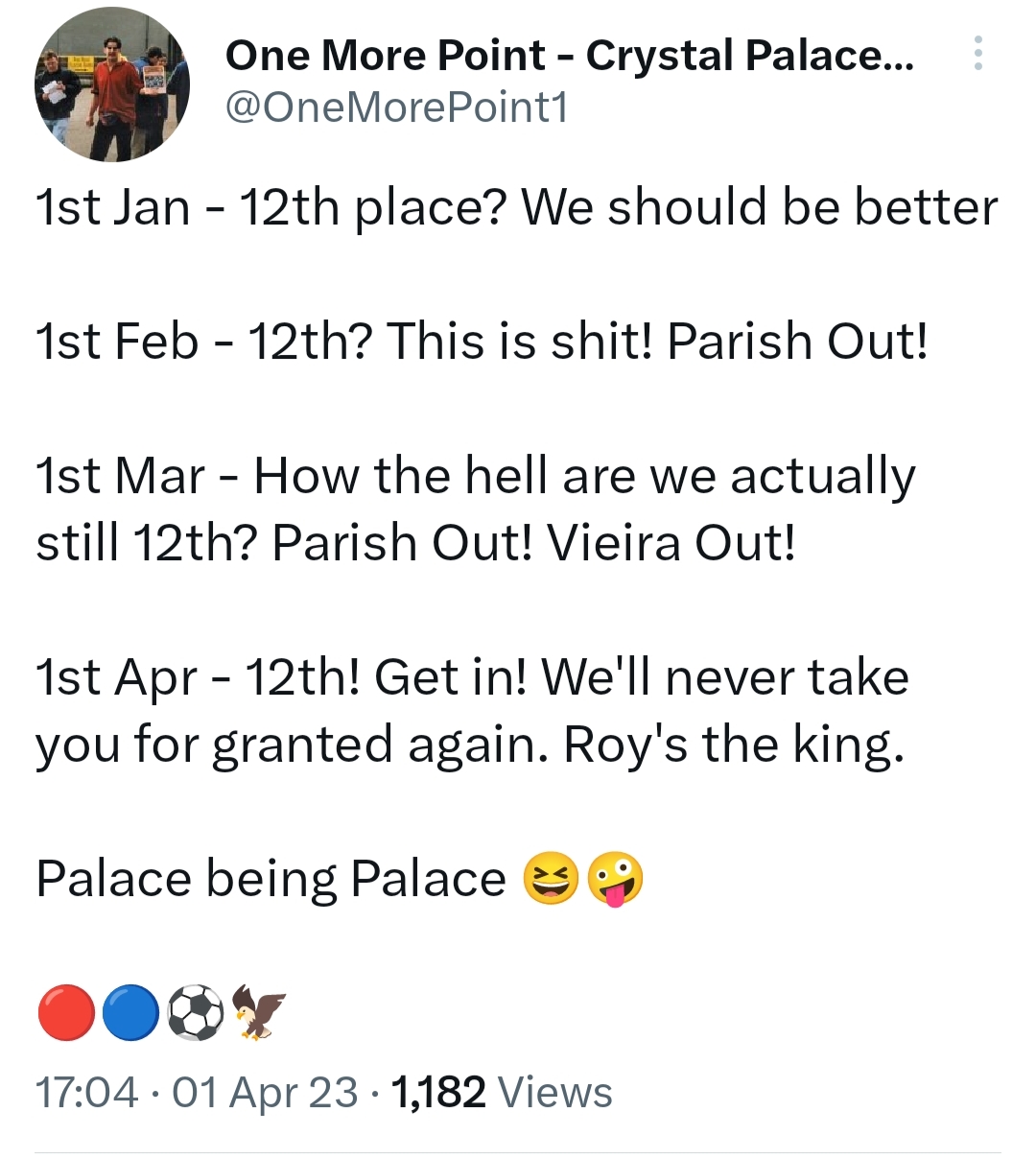The height and width of the screenshot is (1158, 1036).
Task: Open the @OneMorePoint1 handle link
Action: pyautogui.click(x=396, y=107)
